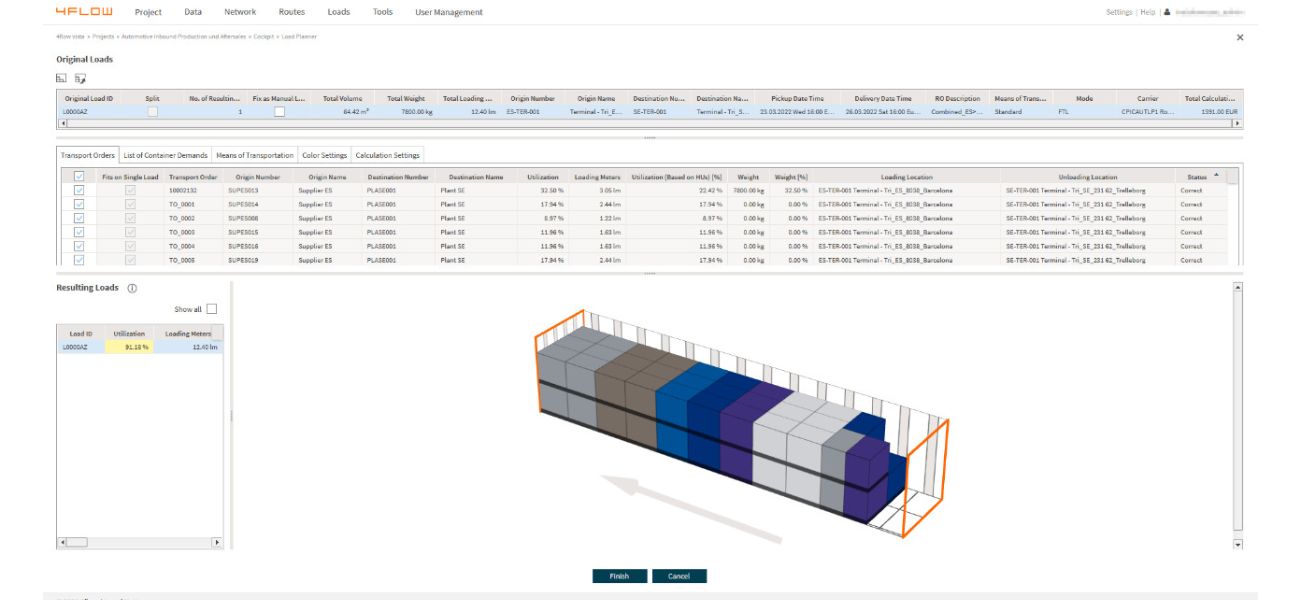Tick the Split checkbox for load L0000AZ
Image resolution: width=1300 pixels, height=600 pixels.
[152, 112]
